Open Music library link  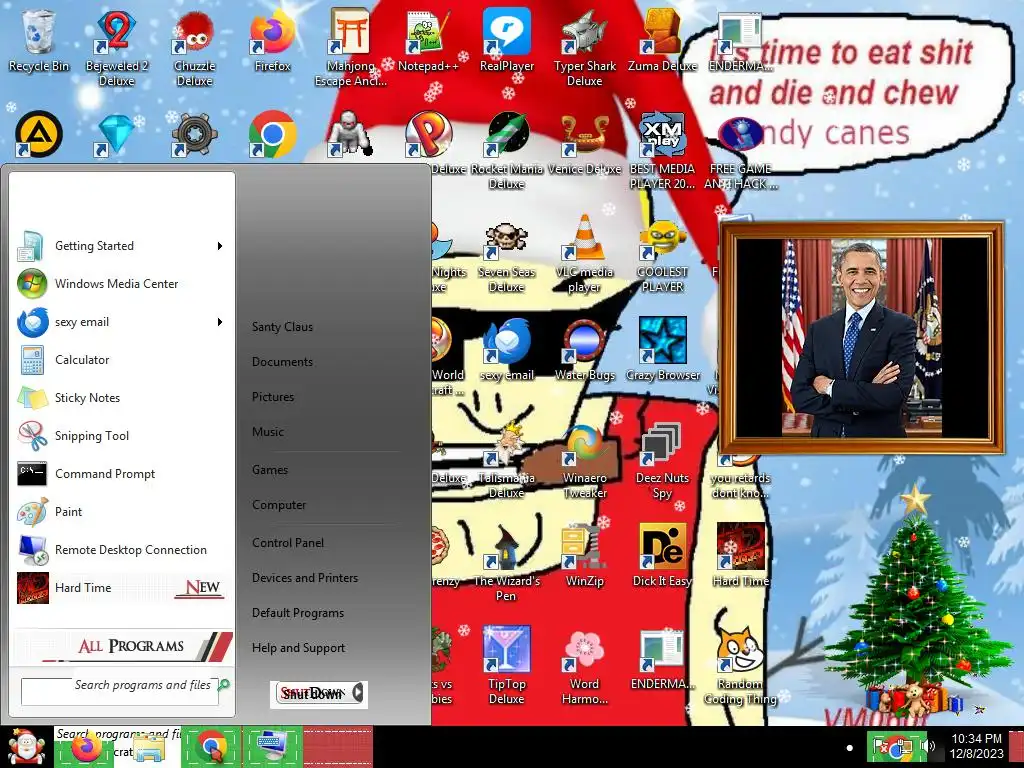(268, 432)
